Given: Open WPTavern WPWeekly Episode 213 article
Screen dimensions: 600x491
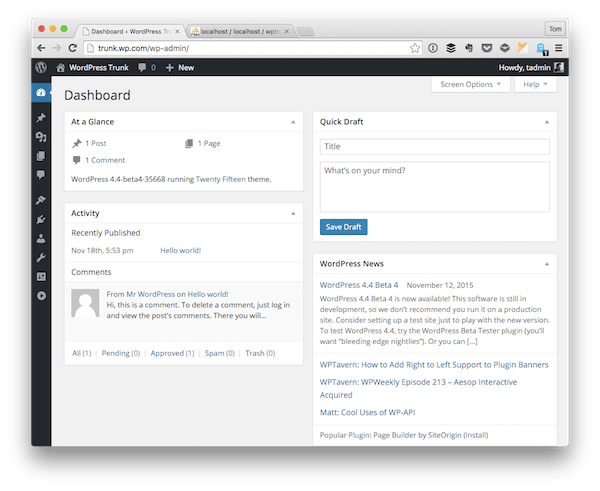Looking at the screenshot, I should pos(418,388).
